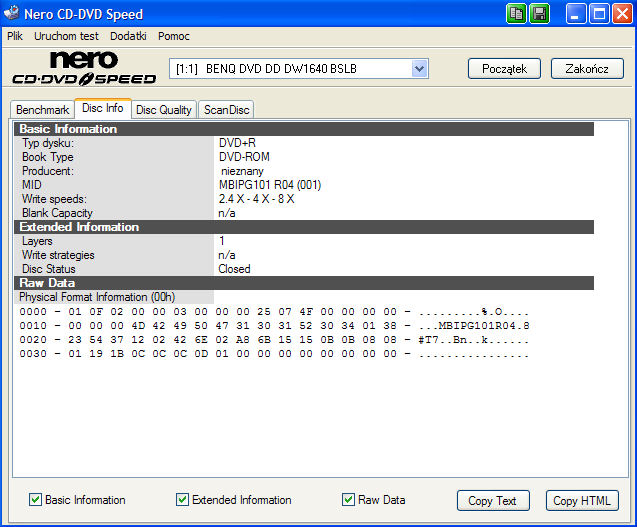Click the hex data row starting 0000

point(273,312)
